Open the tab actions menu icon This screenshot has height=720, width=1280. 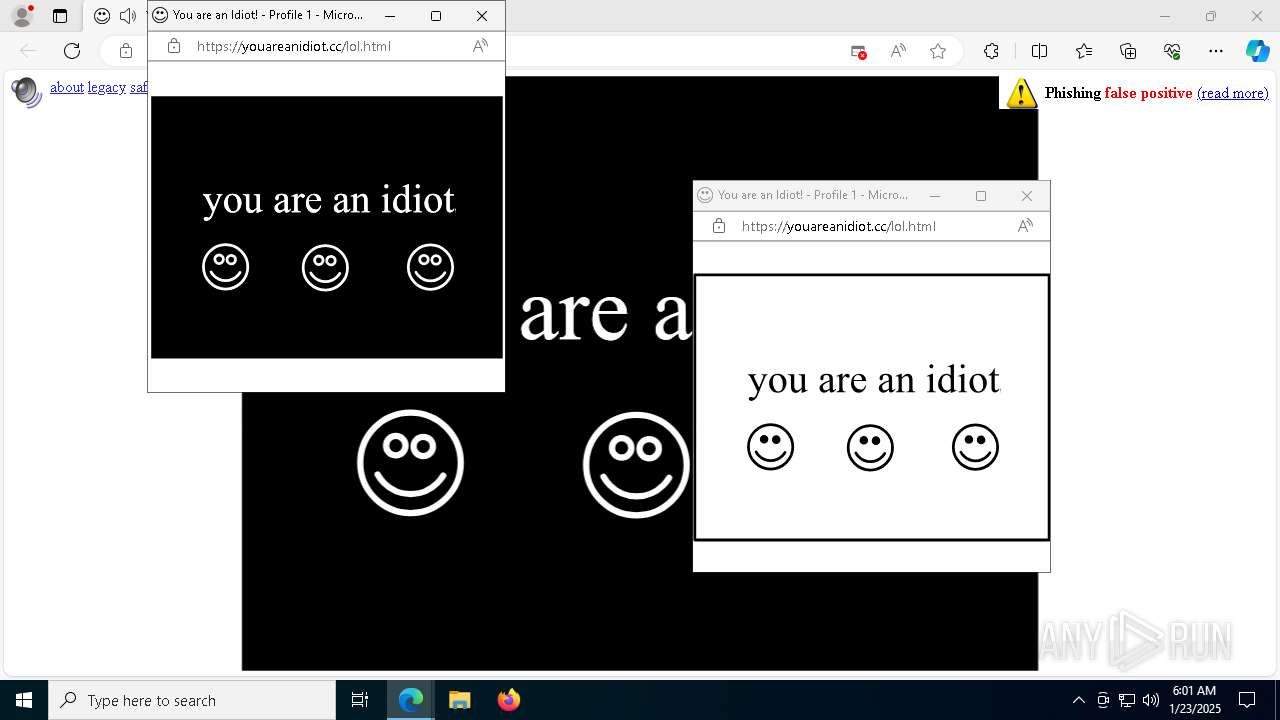pyautogui.click(x=60, y=16)
